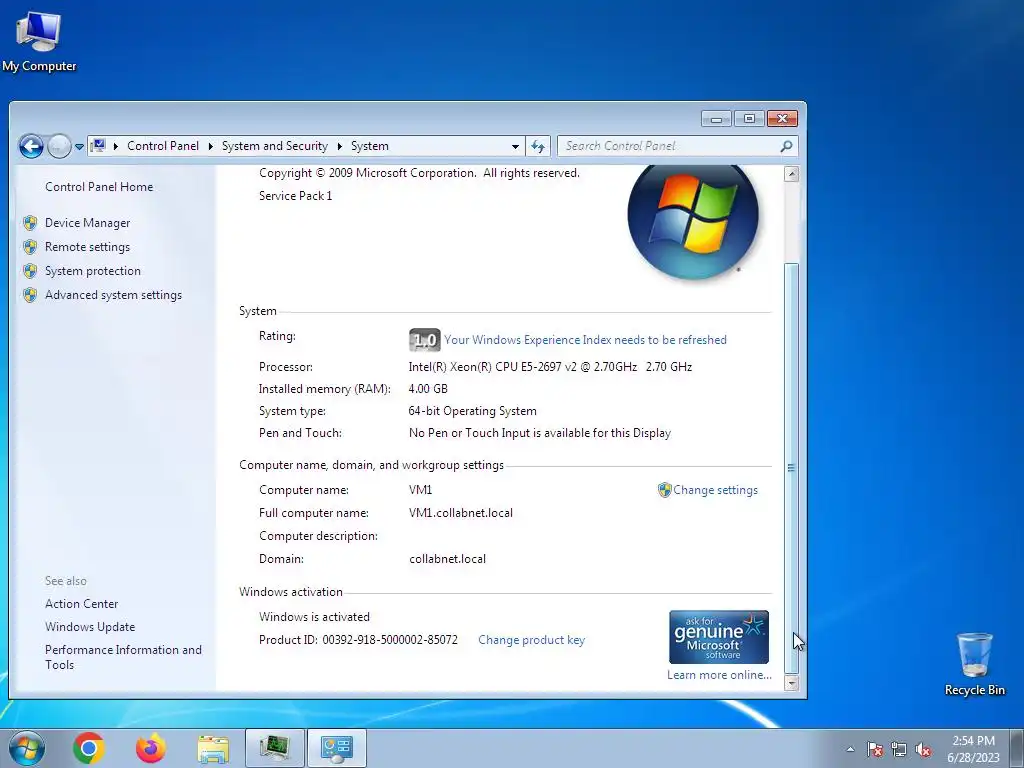Close the System window
Image resolution: width=1024 pixels, height=768 pixels.
tap(782, 119)
